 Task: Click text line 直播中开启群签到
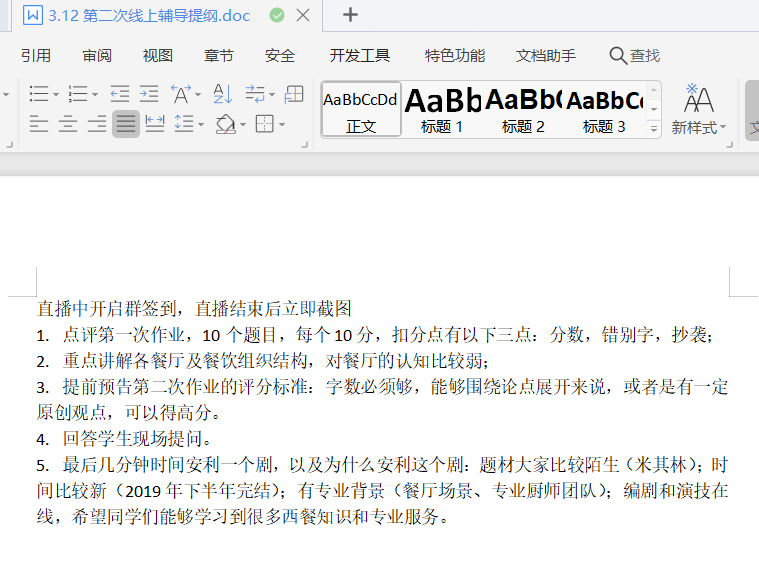pyautogui.click(x=195, y=308)
